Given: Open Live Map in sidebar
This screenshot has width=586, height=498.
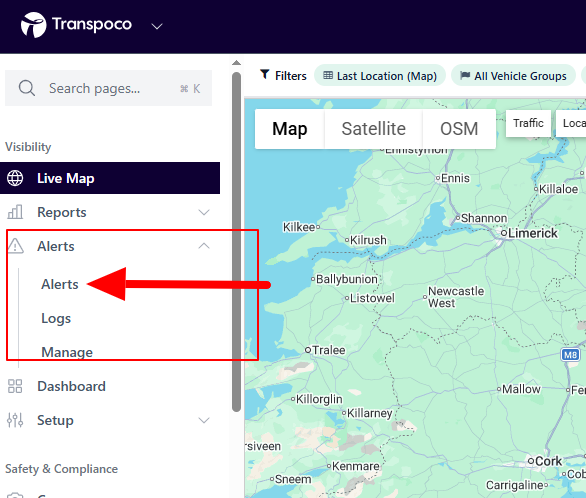Looking at the screenshot, I should (110, 178).
